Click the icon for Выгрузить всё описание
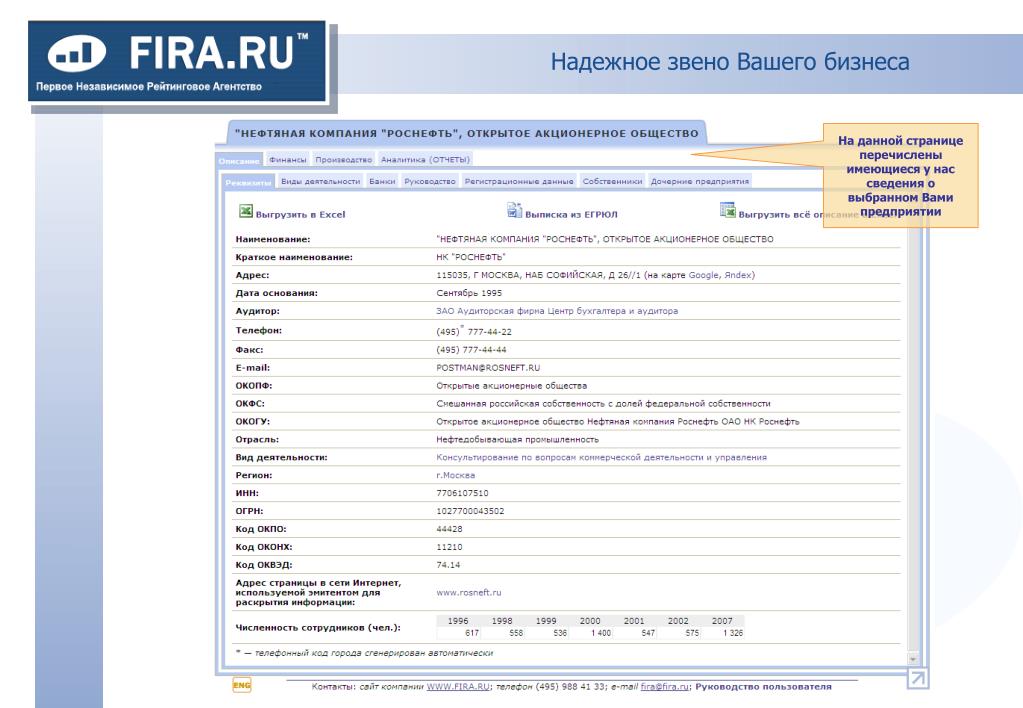 point(727,209)
